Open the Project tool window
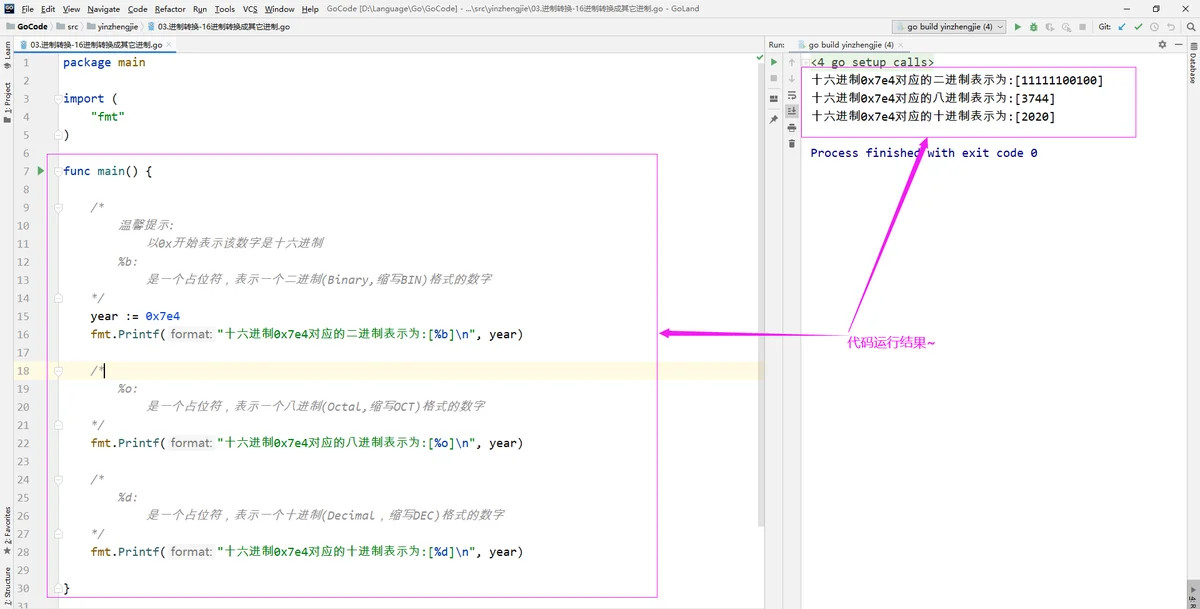Image resolution: width=1200 pixels, height=609 pixels. (x=7, y=101)
